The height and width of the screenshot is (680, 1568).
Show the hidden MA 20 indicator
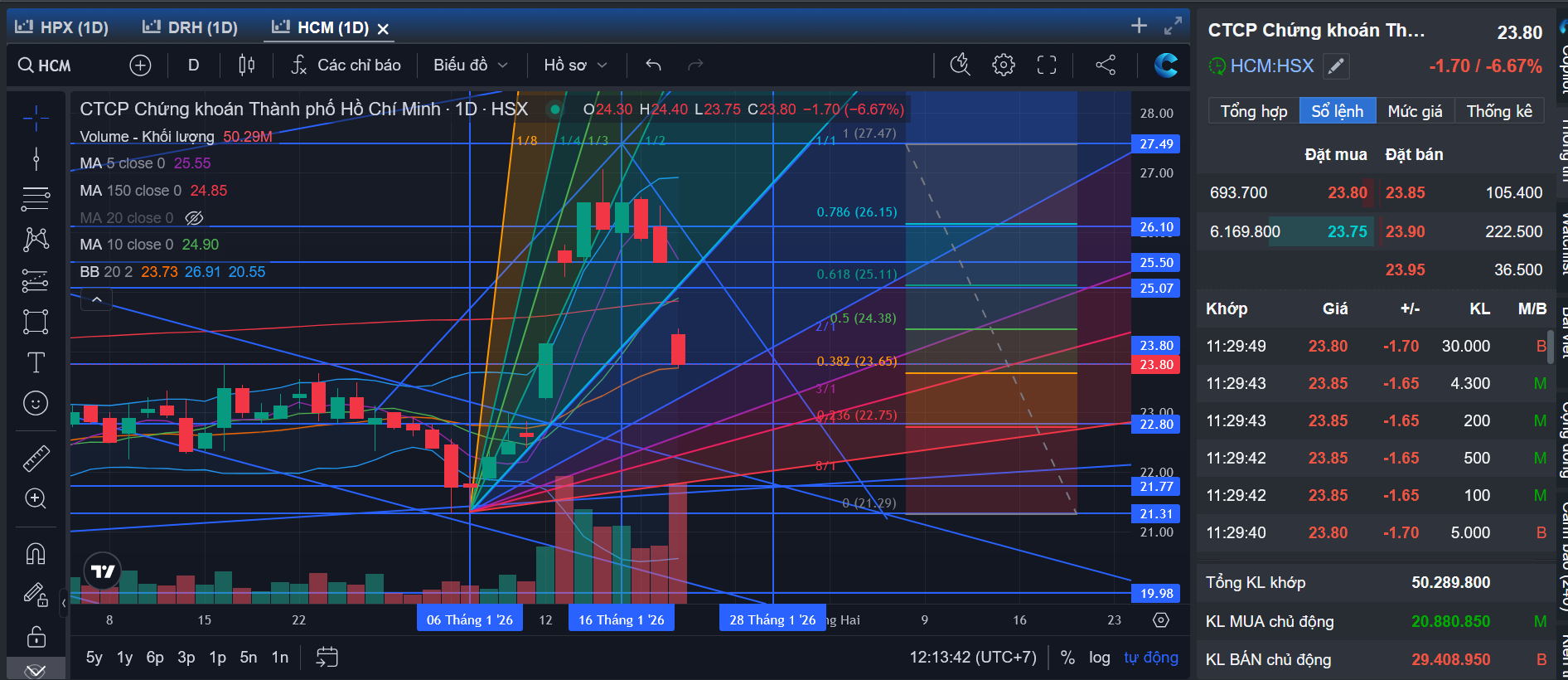[x=194, y=218]
